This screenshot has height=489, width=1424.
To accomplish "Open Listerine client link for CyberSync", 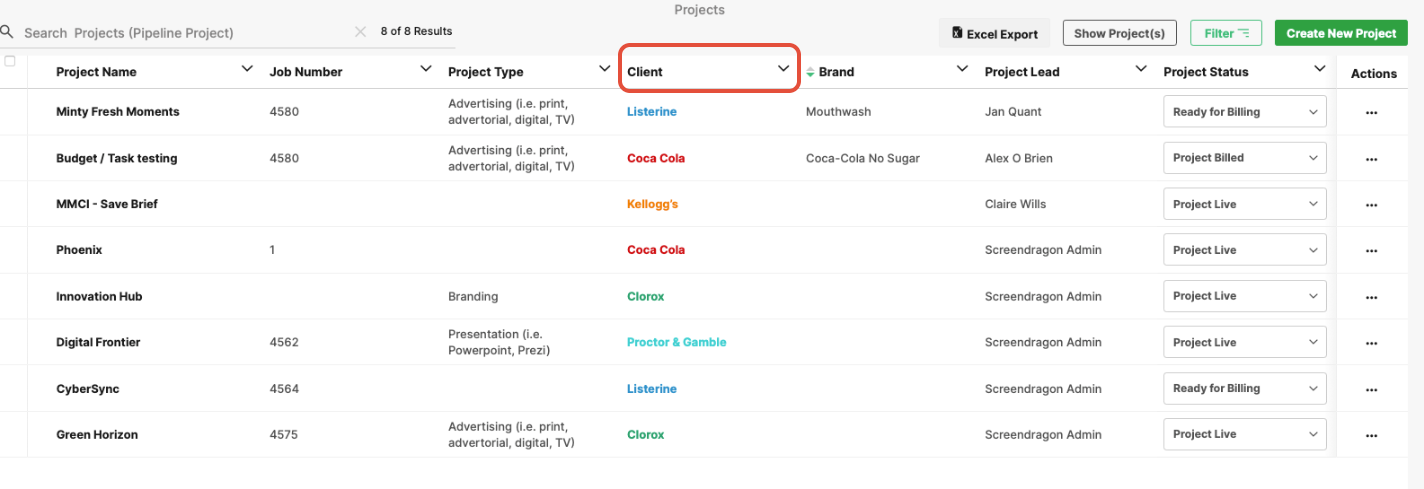I will (x=652, y=389).
